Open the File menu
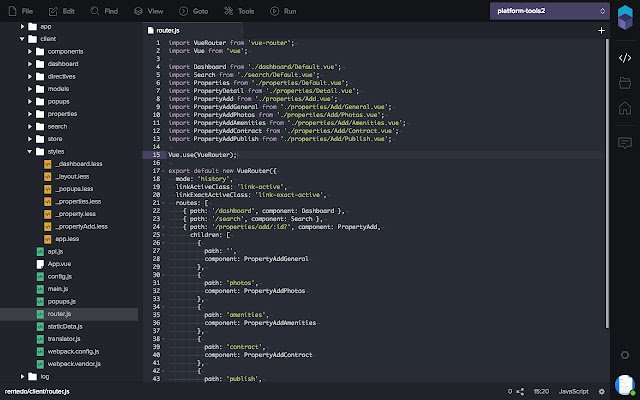 [x=21, y=11]
